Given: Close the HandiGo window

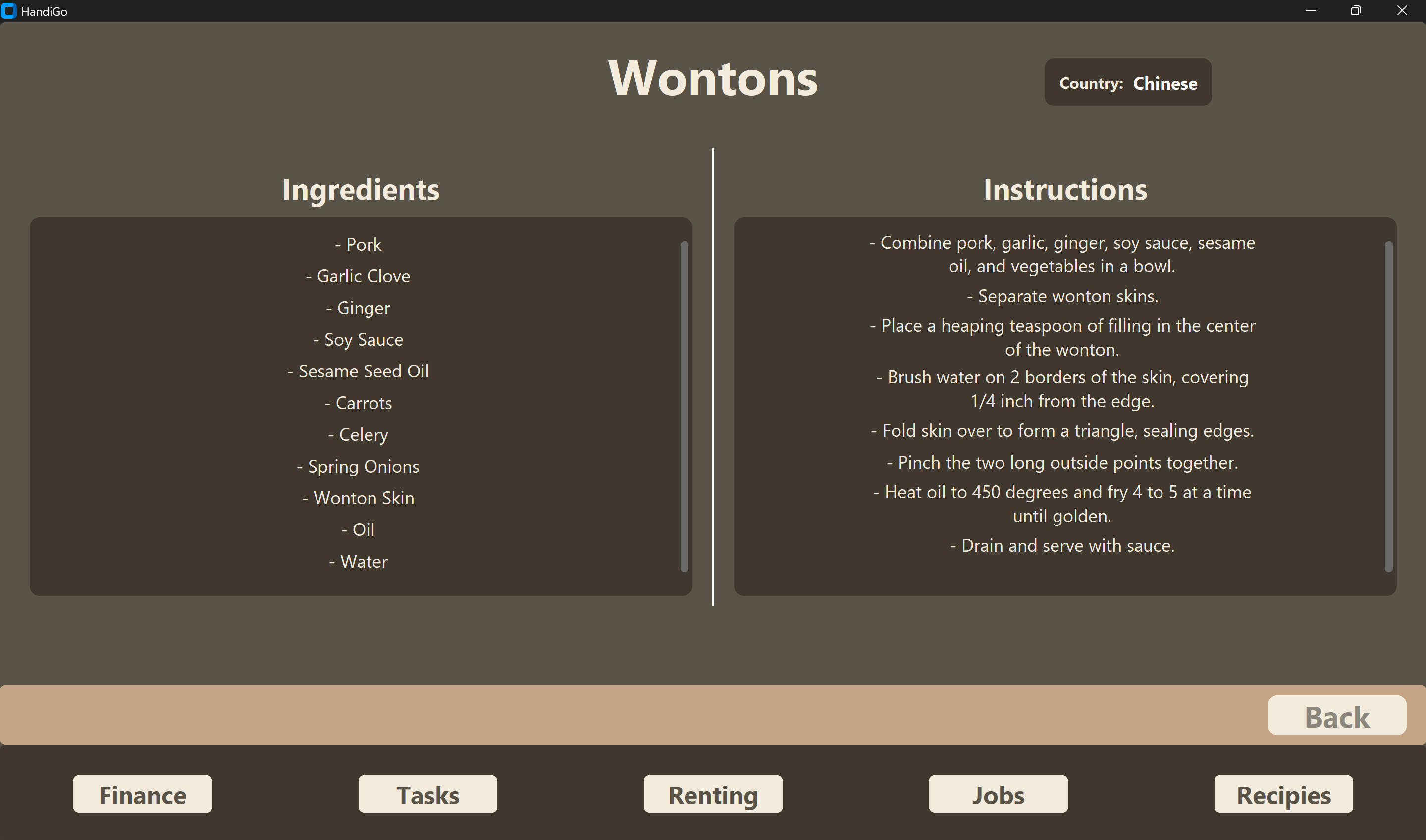Looking at the screenshot, I should pos(1402,11).
